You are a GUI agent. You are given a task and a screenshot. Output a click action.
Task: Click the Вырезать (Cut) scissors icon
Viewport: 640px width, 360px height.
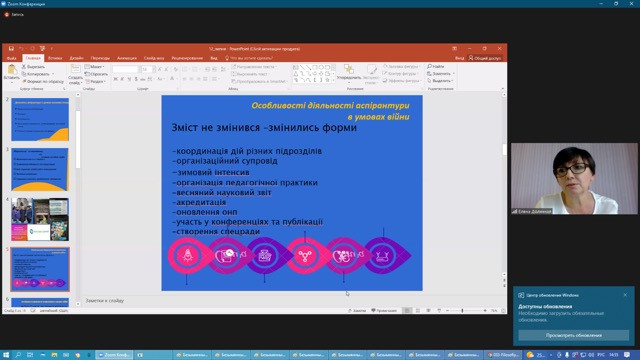coord(24,67)
